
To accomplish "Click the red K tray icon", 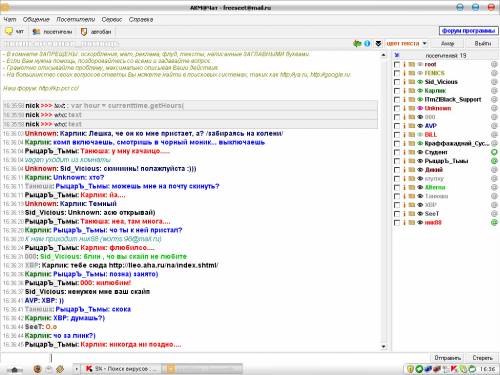I will click(454, 369).
